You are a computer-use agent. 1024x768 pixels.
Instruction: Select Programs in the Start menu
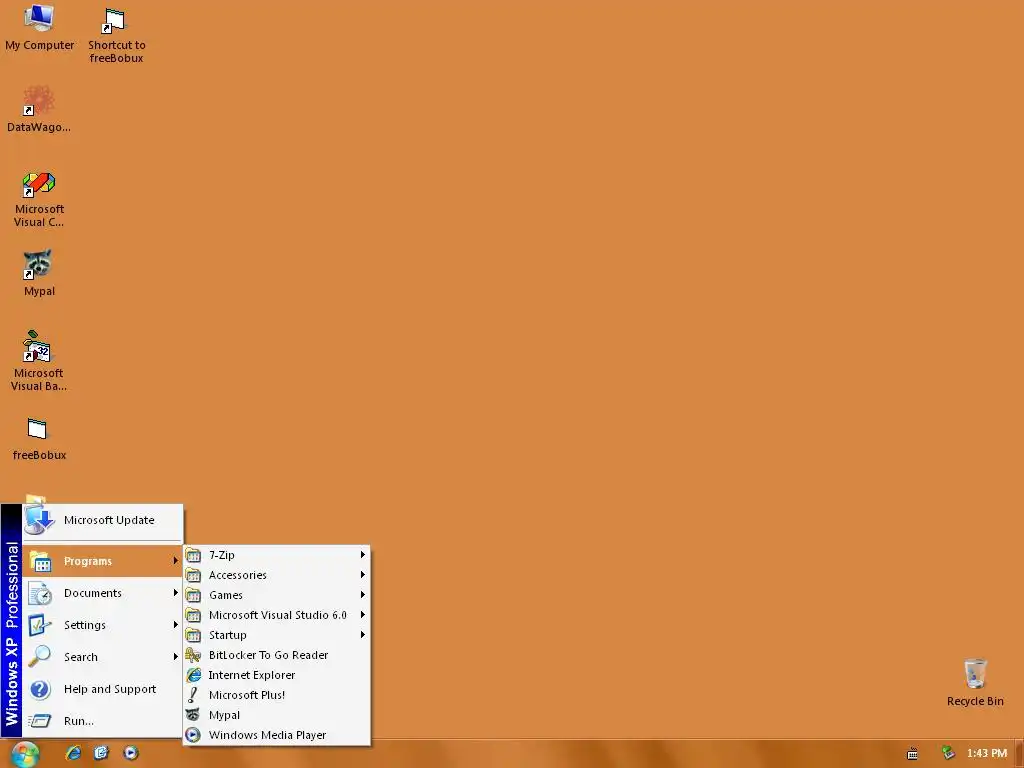103,561
